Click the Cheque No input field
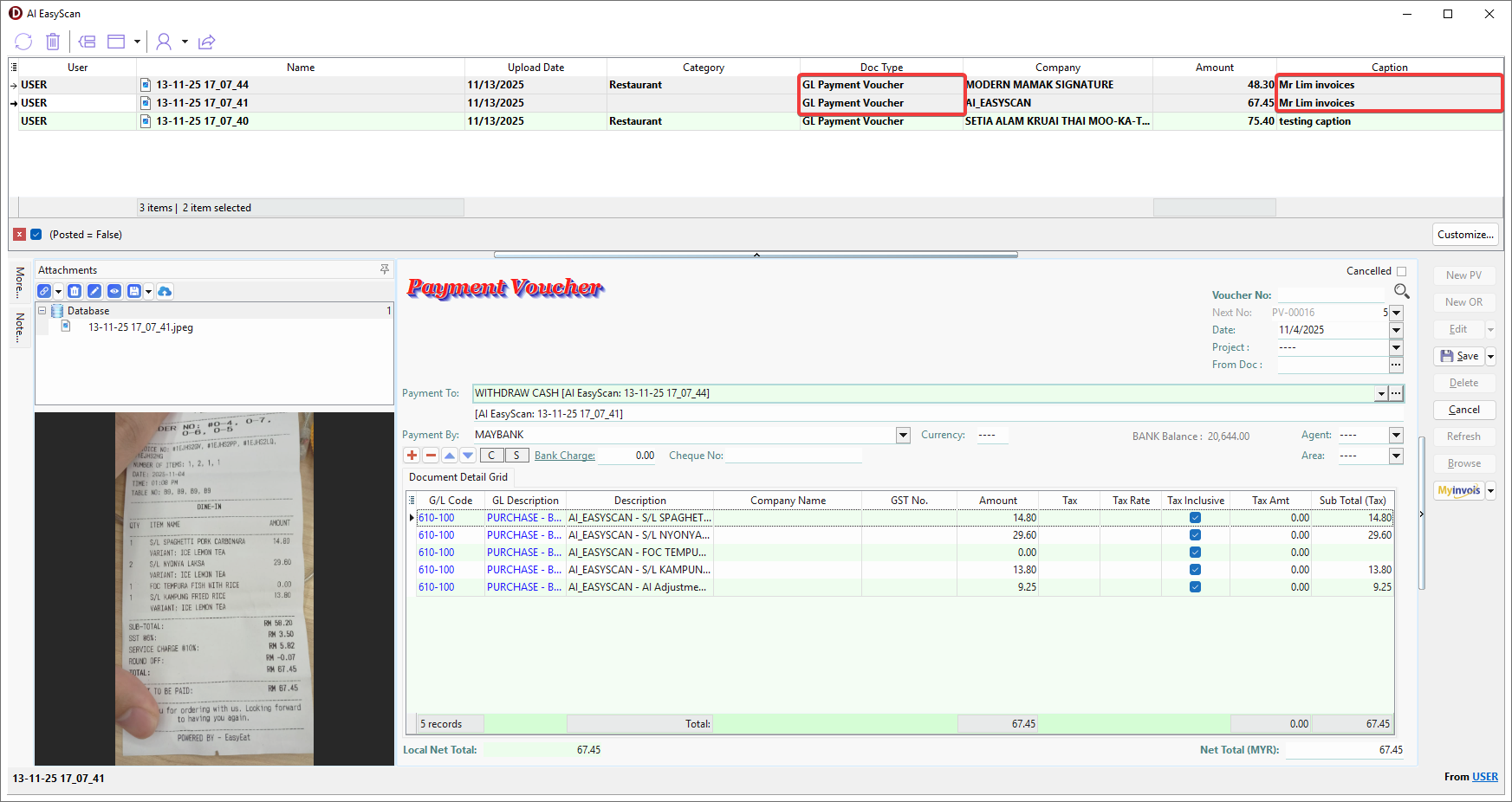Screen dimensions: 1512x802 click(x=792, y=456)
